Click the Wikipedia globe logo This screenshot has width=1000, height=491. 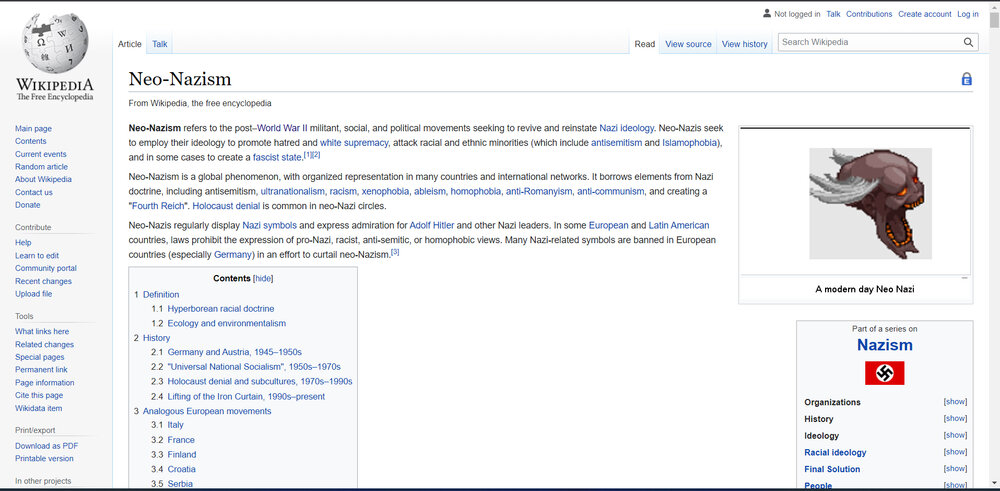[54, 44]
